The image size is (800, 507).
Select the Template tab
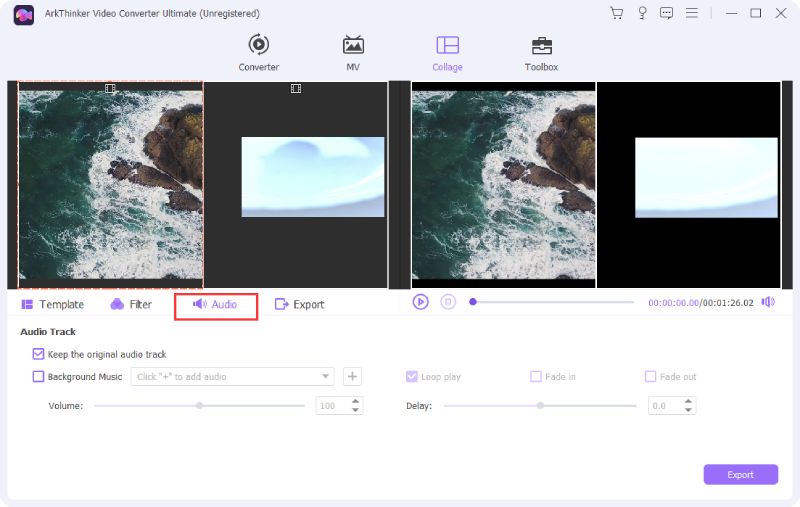52,305
